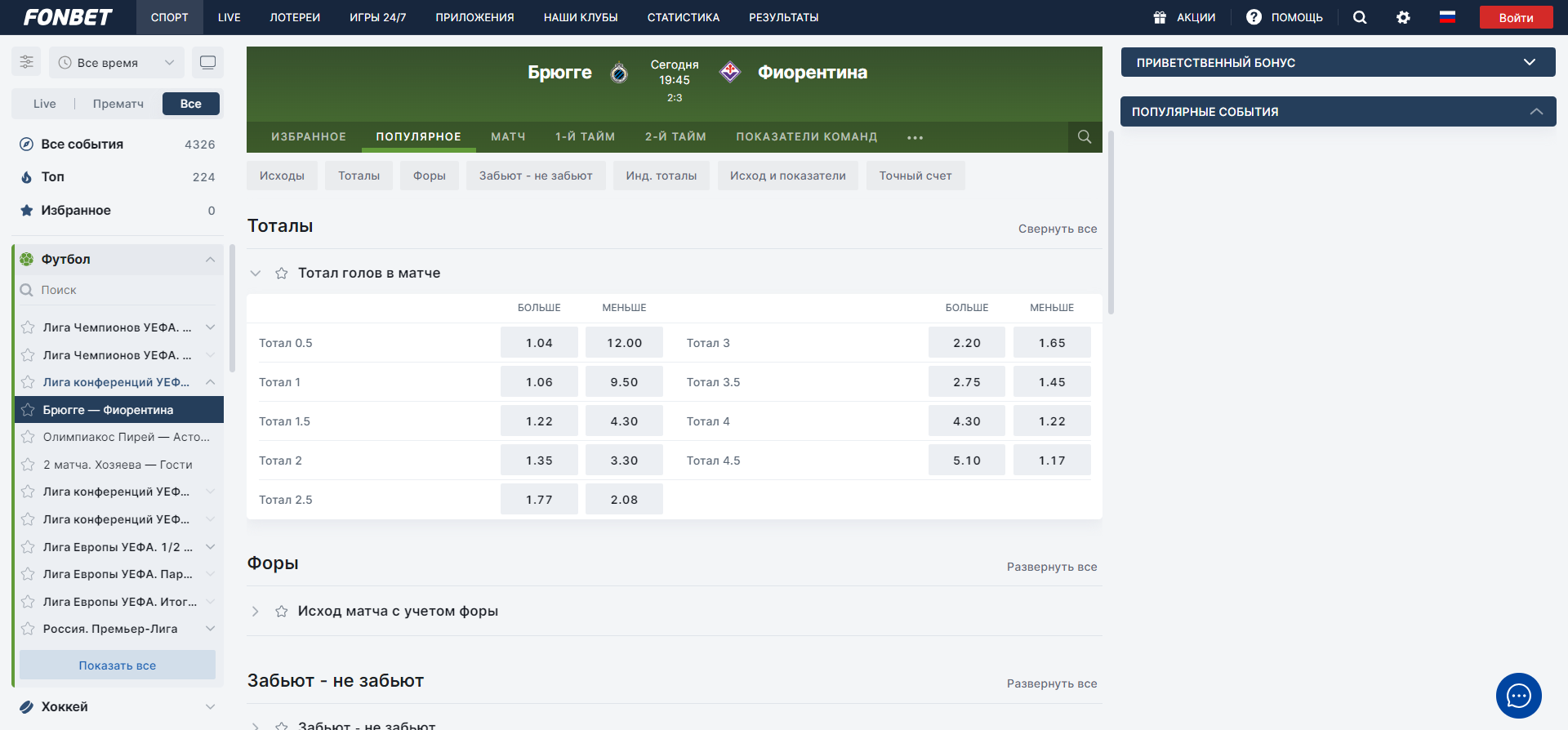Image resolution: width=1568 pixels, height=730 pixels.
Task: Click Показать все in football list
Action: 118,665
